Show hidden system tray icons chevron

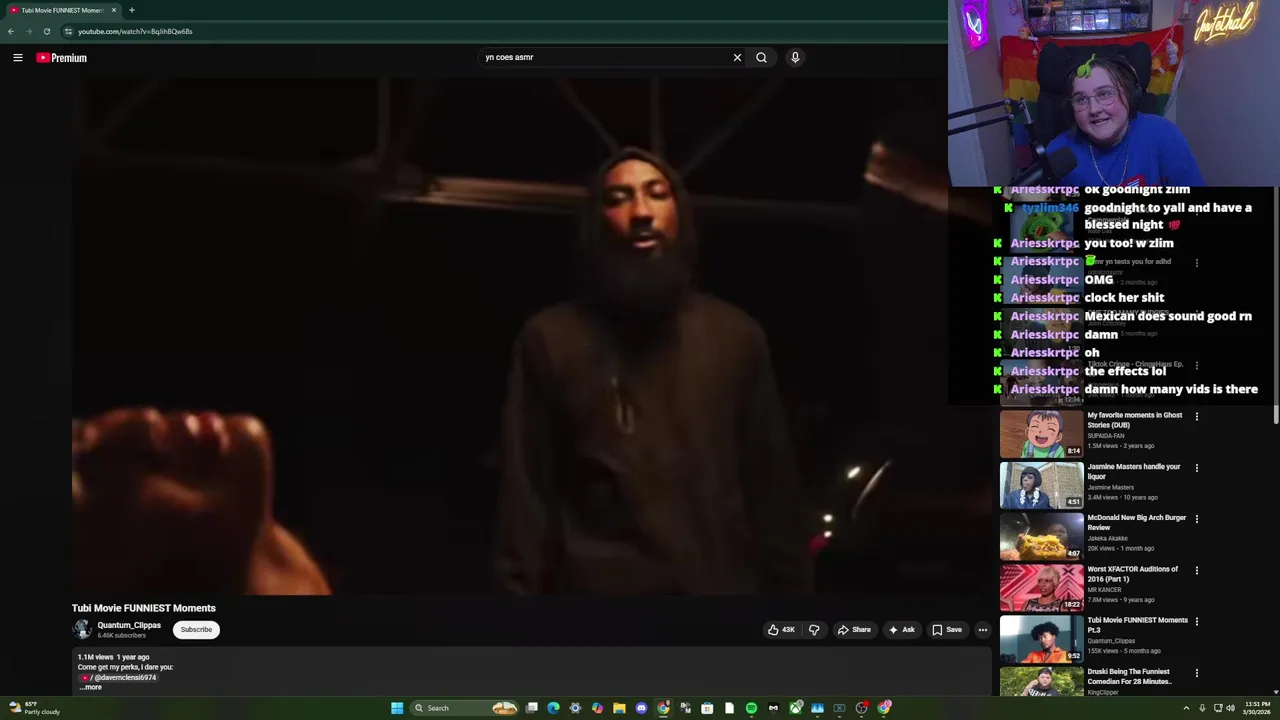click(1187, 708)
